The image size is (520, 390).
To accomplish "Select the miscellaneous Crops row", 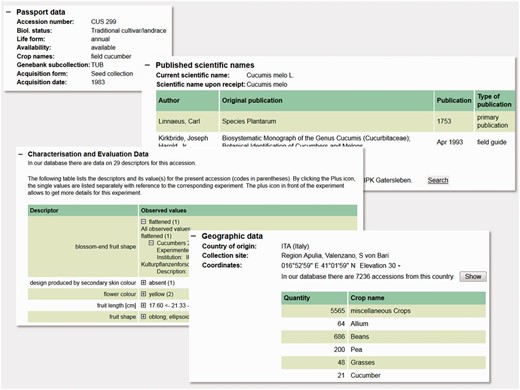I will [383, 311].
